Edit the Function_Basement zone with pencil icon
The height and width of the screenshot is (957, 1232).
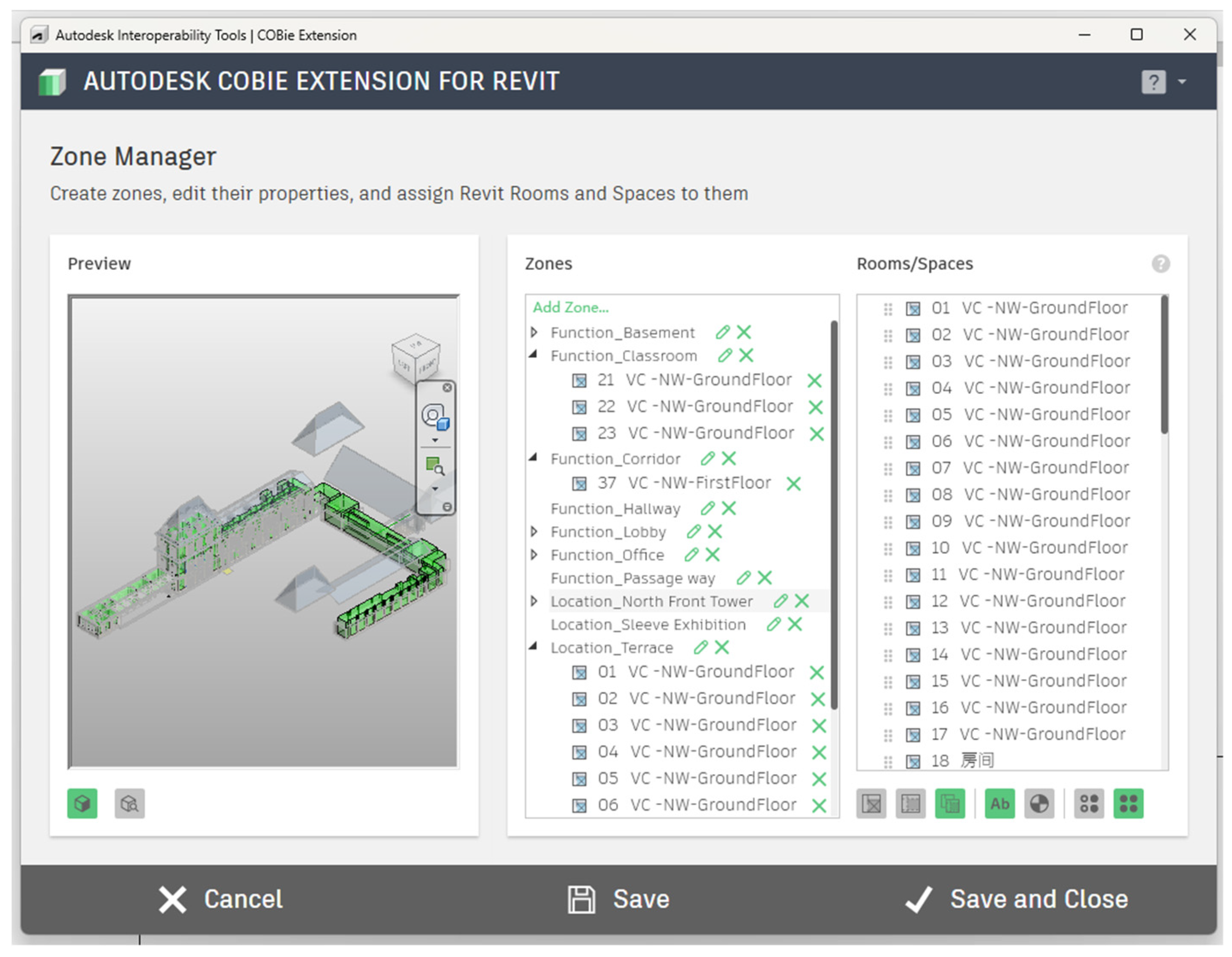(722, 332)
